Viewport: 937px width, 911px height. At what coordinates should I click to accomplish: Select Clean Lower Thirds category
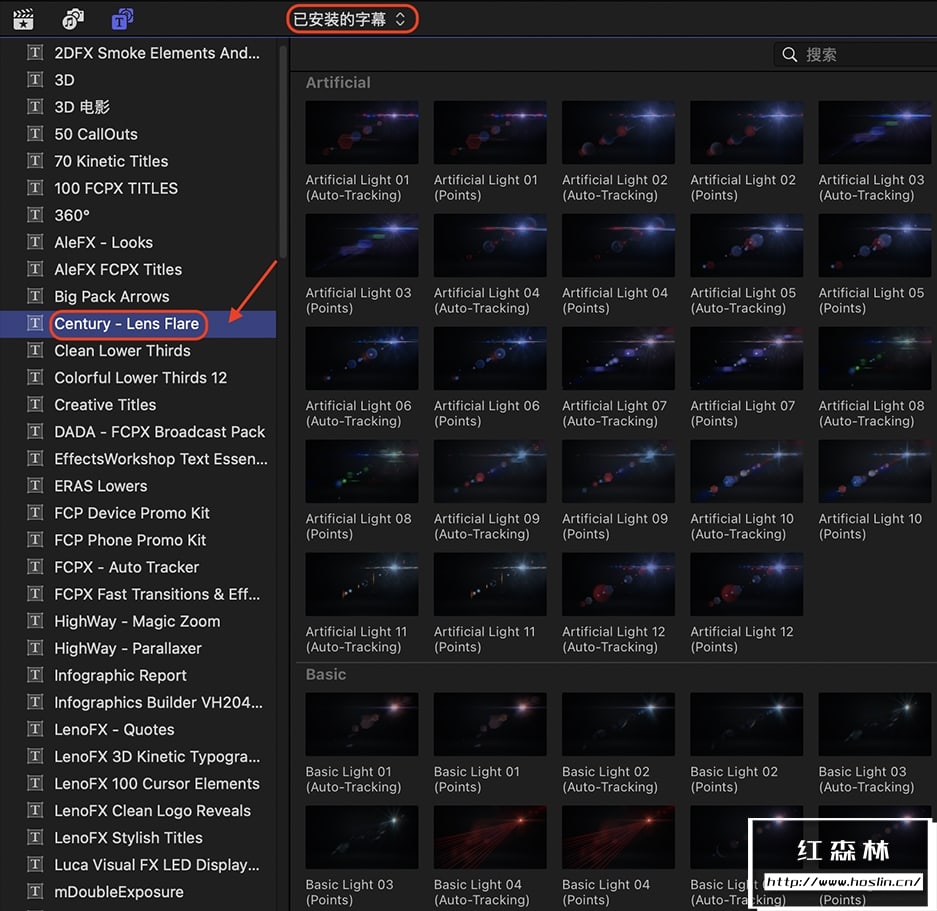pyautogui.click(x=138, y=350)
